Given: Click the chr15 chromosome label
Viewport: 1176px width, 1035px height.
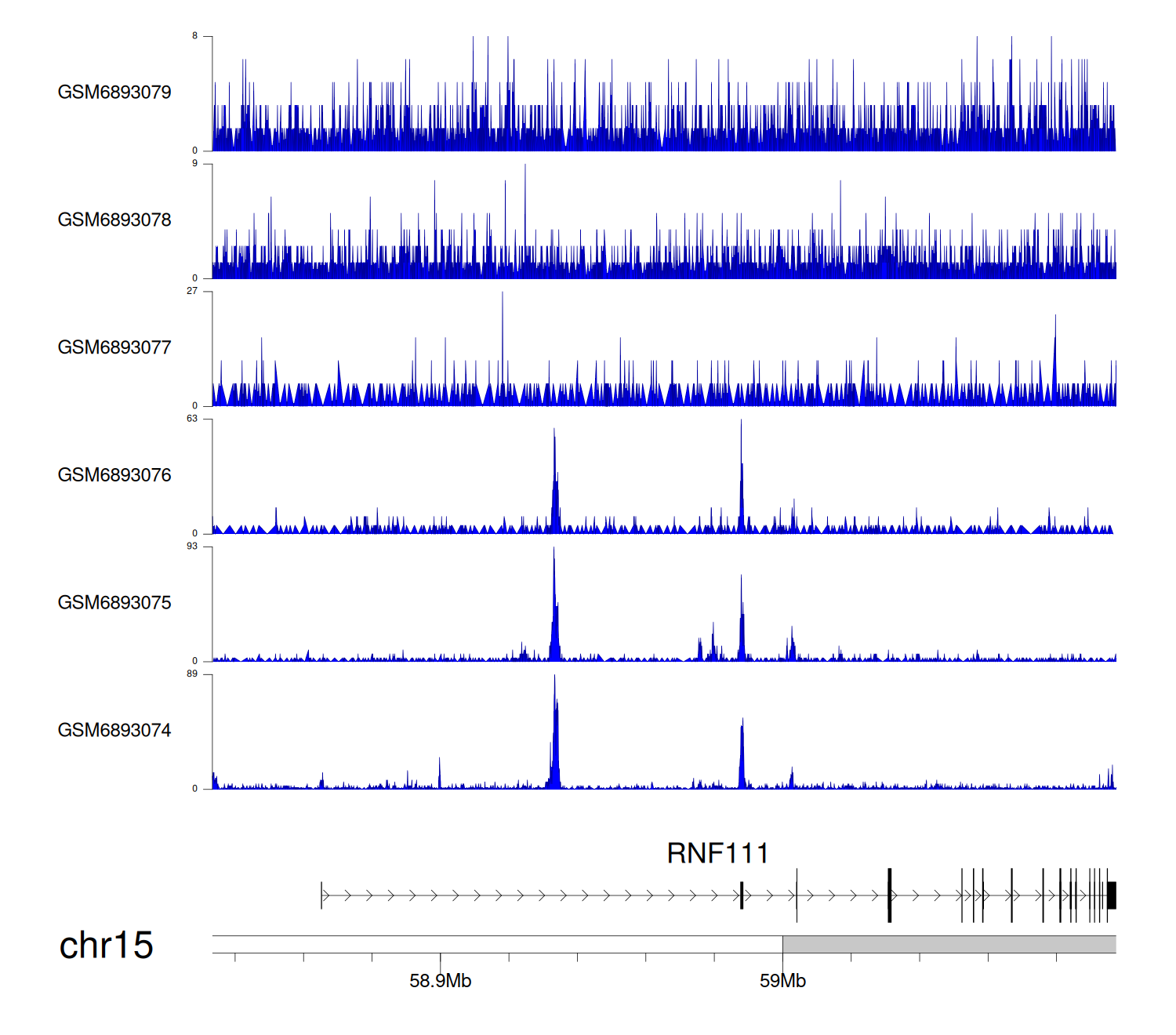Looking at the screenshot, I should click(x=106, y=946).
